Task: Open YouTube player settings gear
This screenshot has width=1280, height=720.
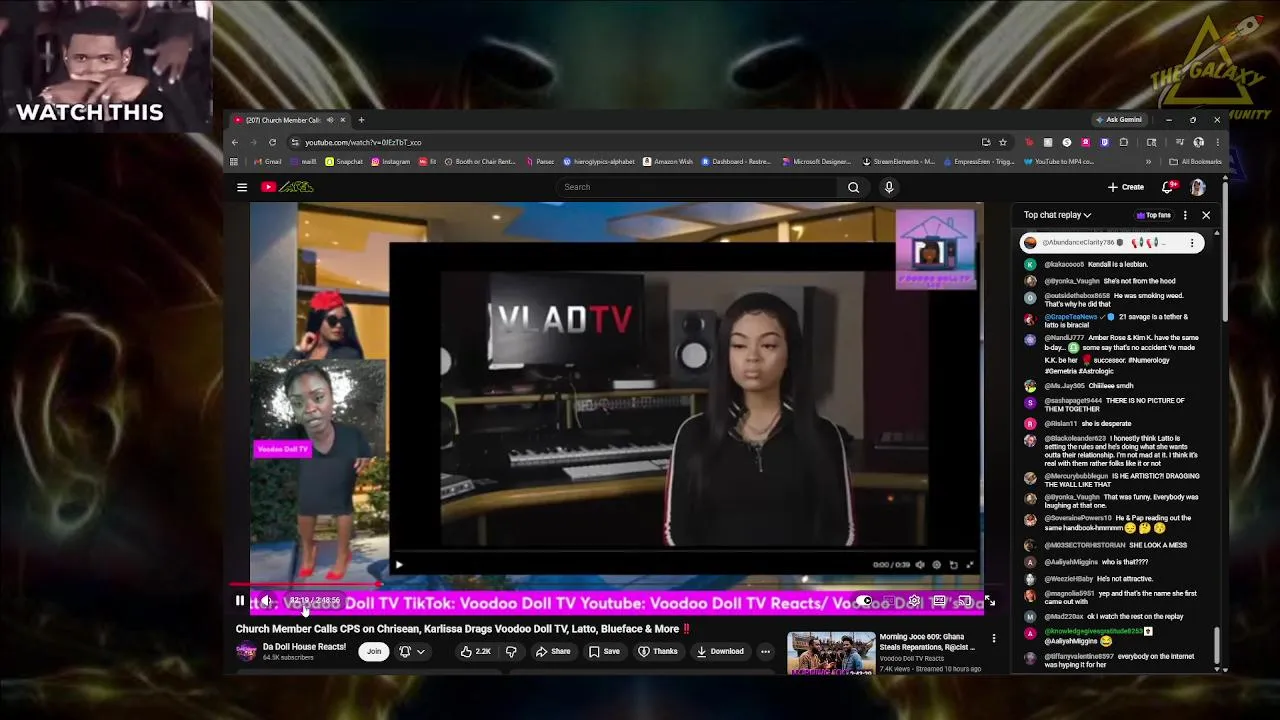Action: point(914,601)
